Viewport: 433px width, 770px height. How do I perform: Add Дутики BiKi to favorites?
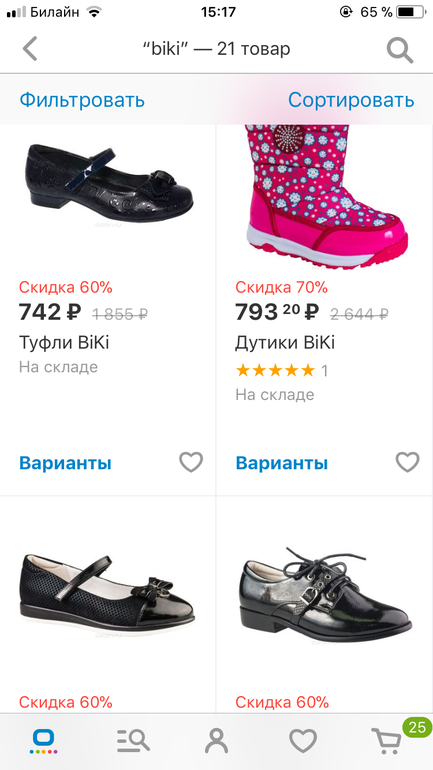(x=407, y=462)
